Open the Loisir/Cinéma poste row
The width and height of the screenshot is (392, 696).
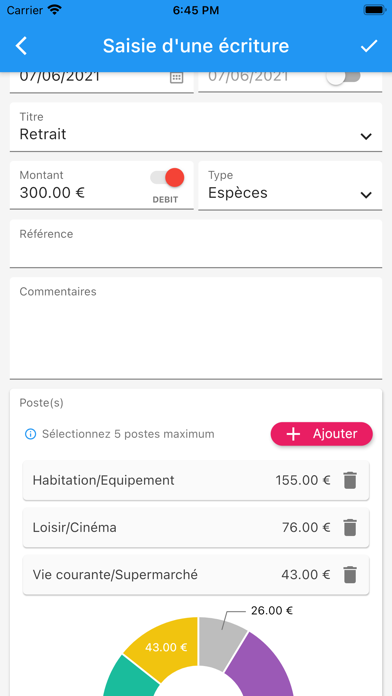coord(196,527)
